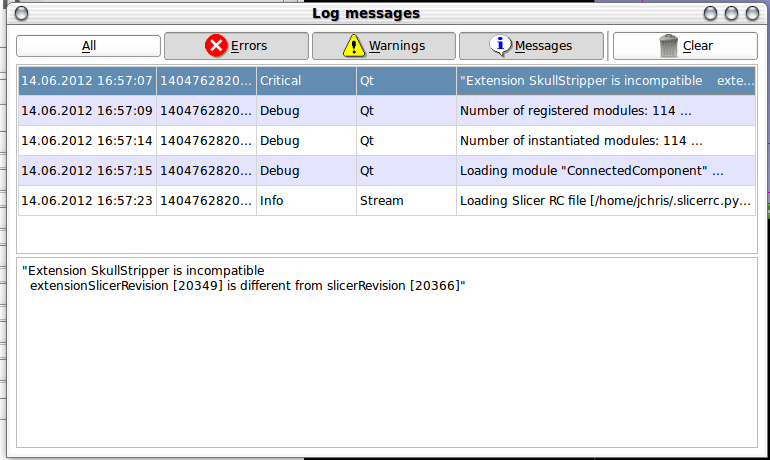
Task: Click the trash can Clear icon
Action: coord(669,46)
